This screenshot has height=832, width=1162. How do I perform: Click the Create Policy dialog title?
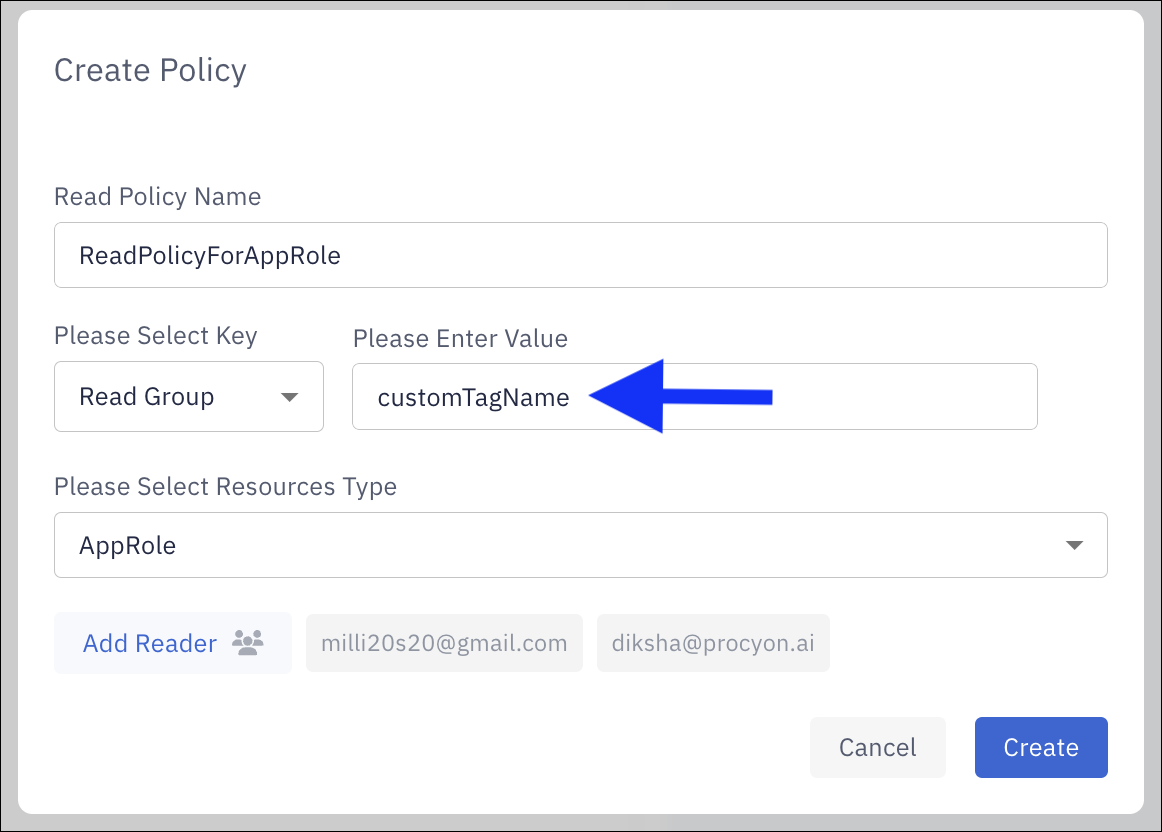[150, 70]
